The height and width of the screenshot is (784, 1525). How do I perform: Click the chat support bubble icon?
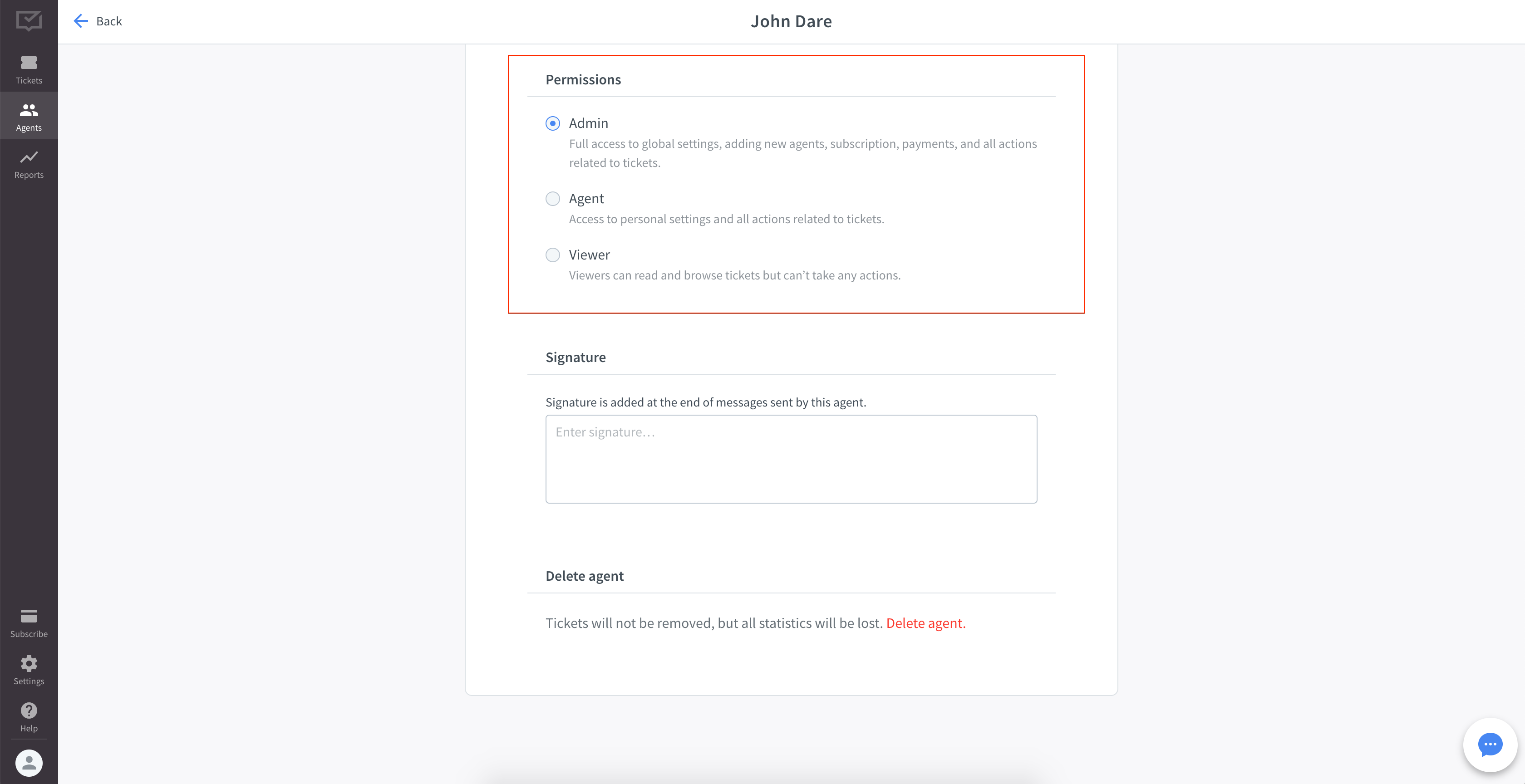(1491, 745)
